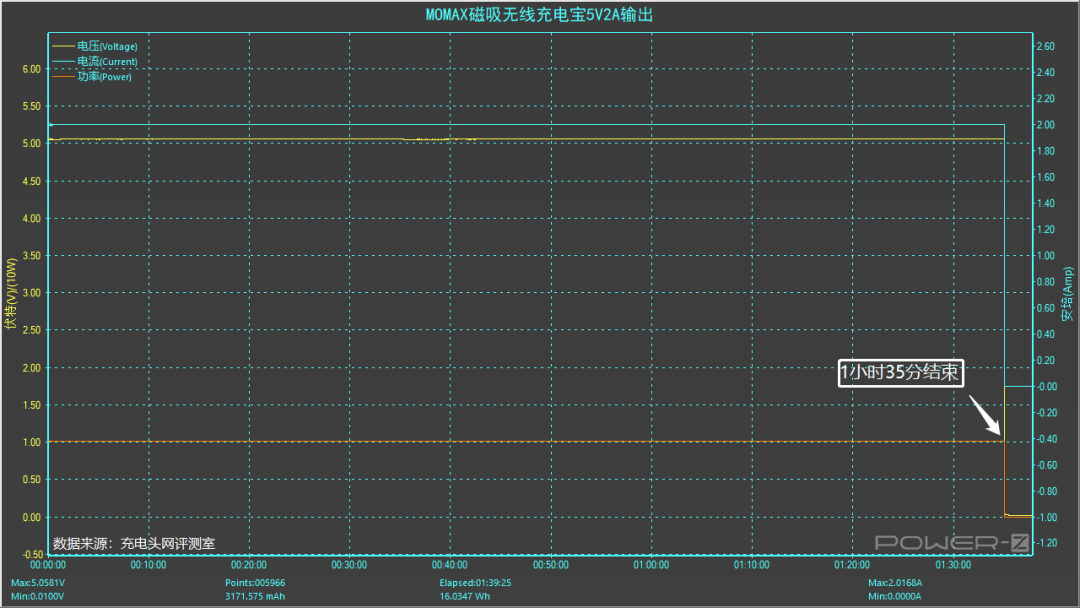Click the 01:00:00 time axis label
This screenshot has height=608, width=1080.
(651, 565)
